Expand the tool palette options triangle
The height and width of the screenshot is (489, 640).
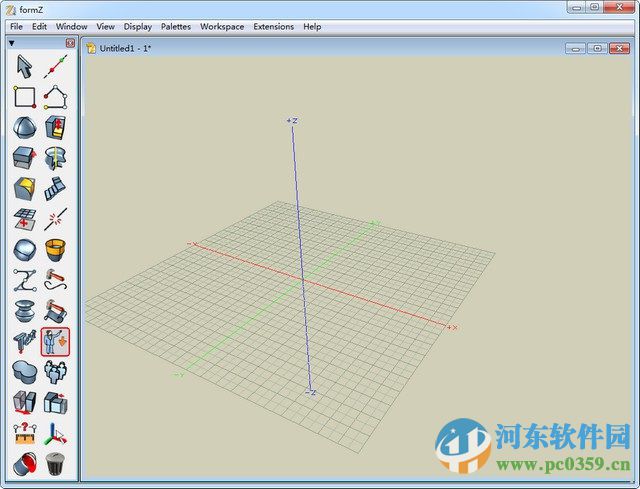pos(11,43)
